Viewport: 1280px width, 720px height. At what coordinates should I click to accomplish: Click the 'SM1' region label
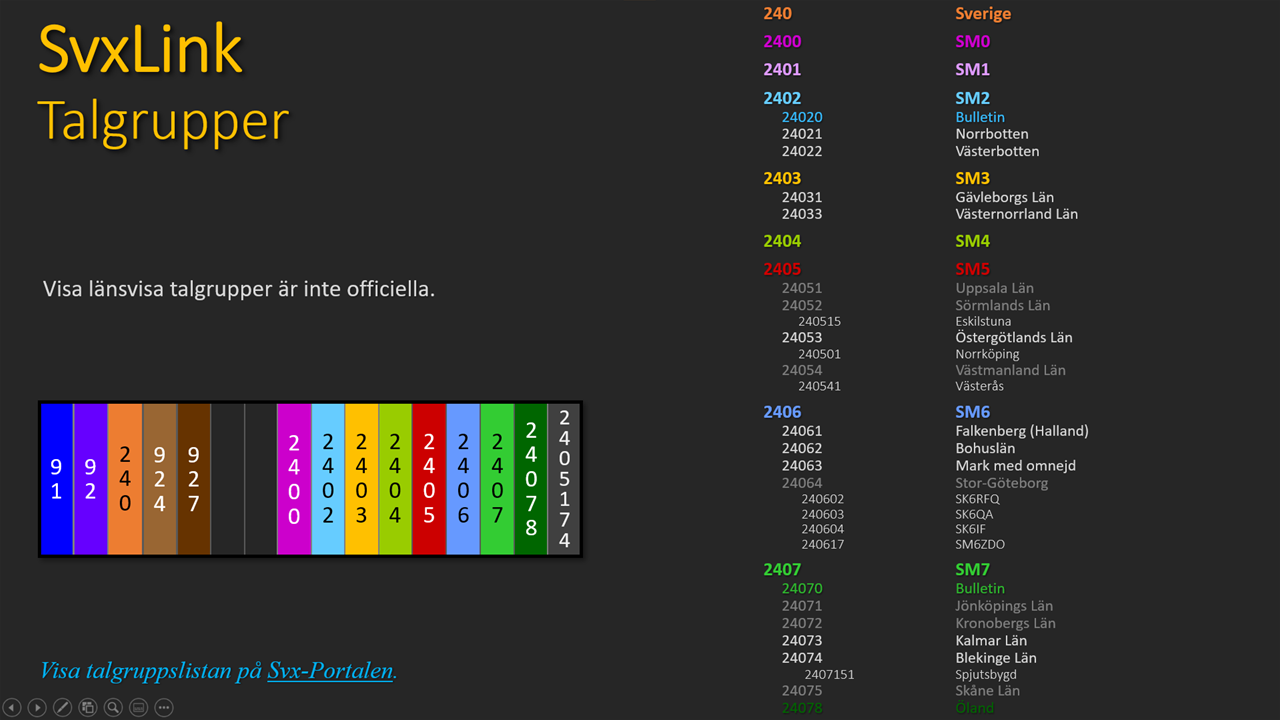[972, 70]
